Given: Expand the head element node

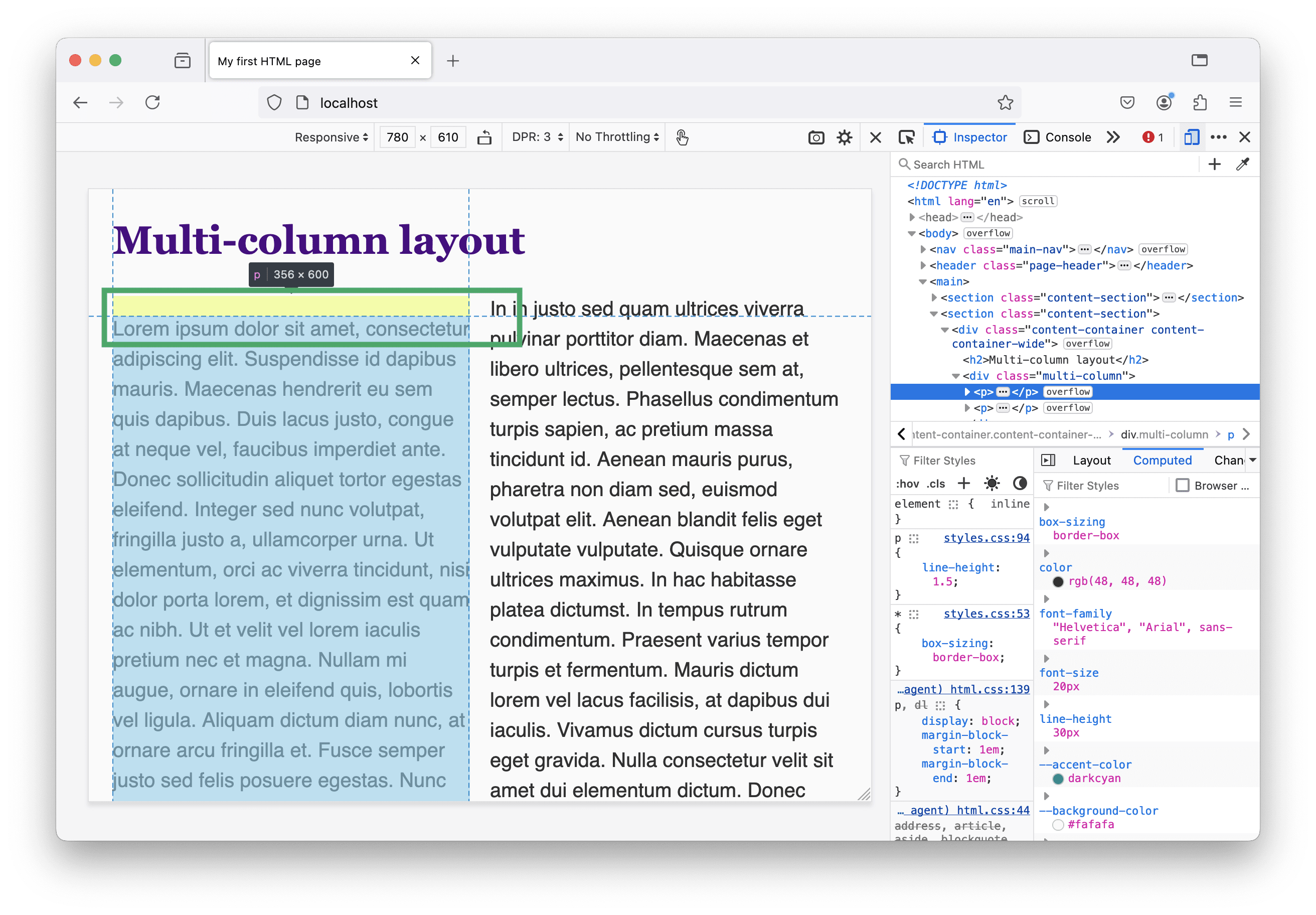Looking at the screenshot, I should pyautogui.click(x=912, y=217).
